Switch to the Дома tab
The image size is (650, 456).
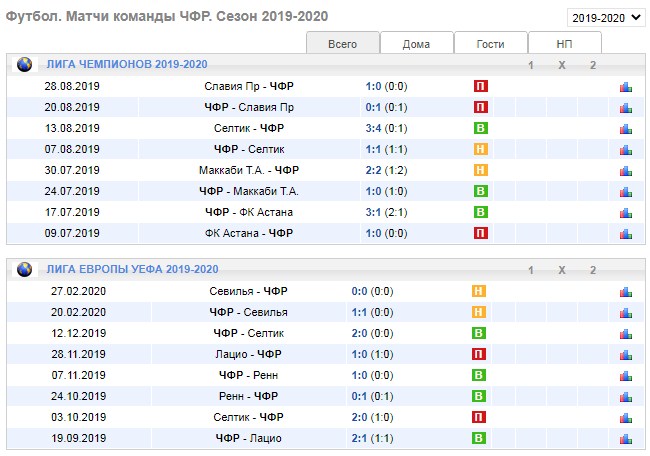[x=417, y=43]
